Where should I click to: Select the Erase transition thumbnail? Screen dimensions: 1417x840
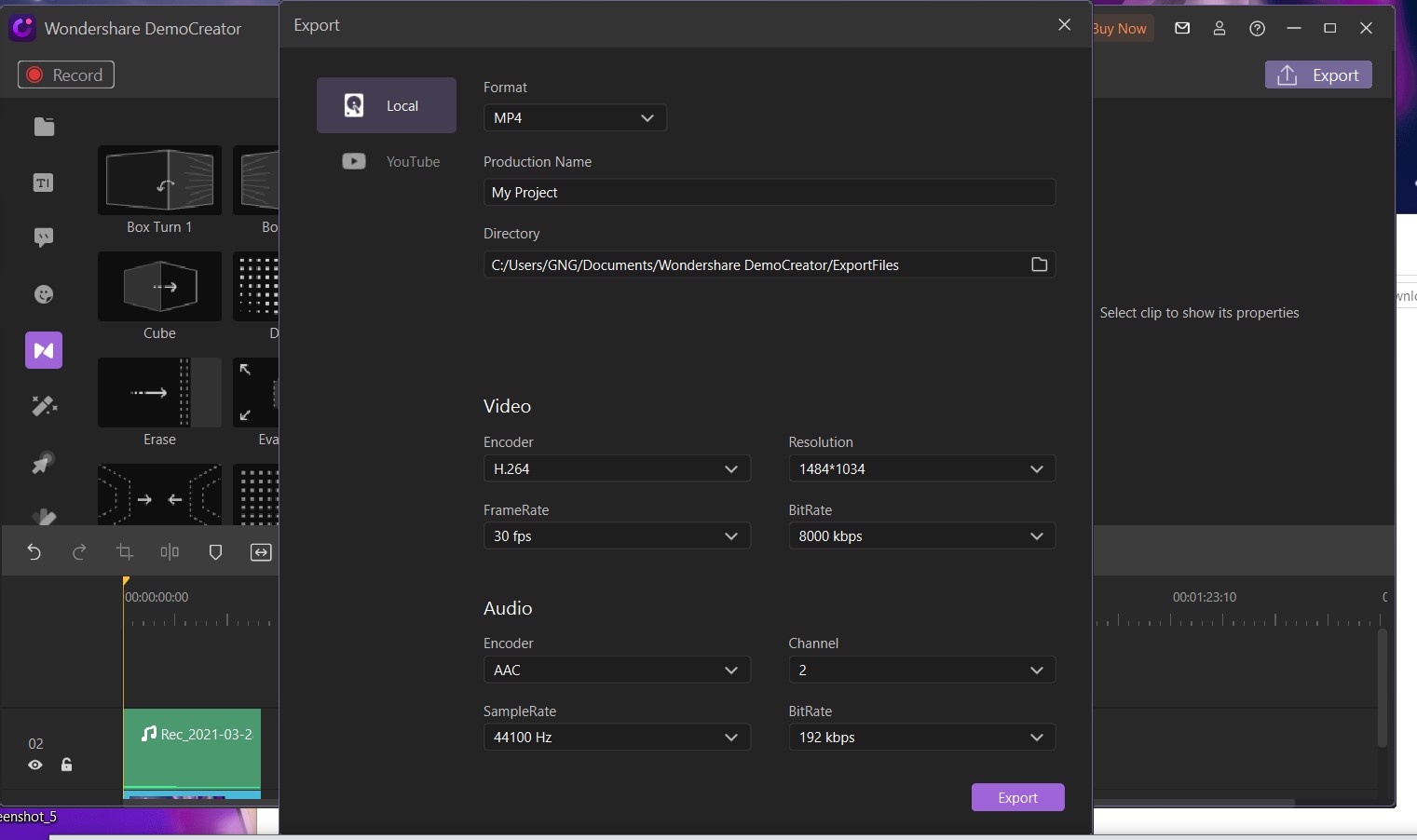tap(159, 392)
